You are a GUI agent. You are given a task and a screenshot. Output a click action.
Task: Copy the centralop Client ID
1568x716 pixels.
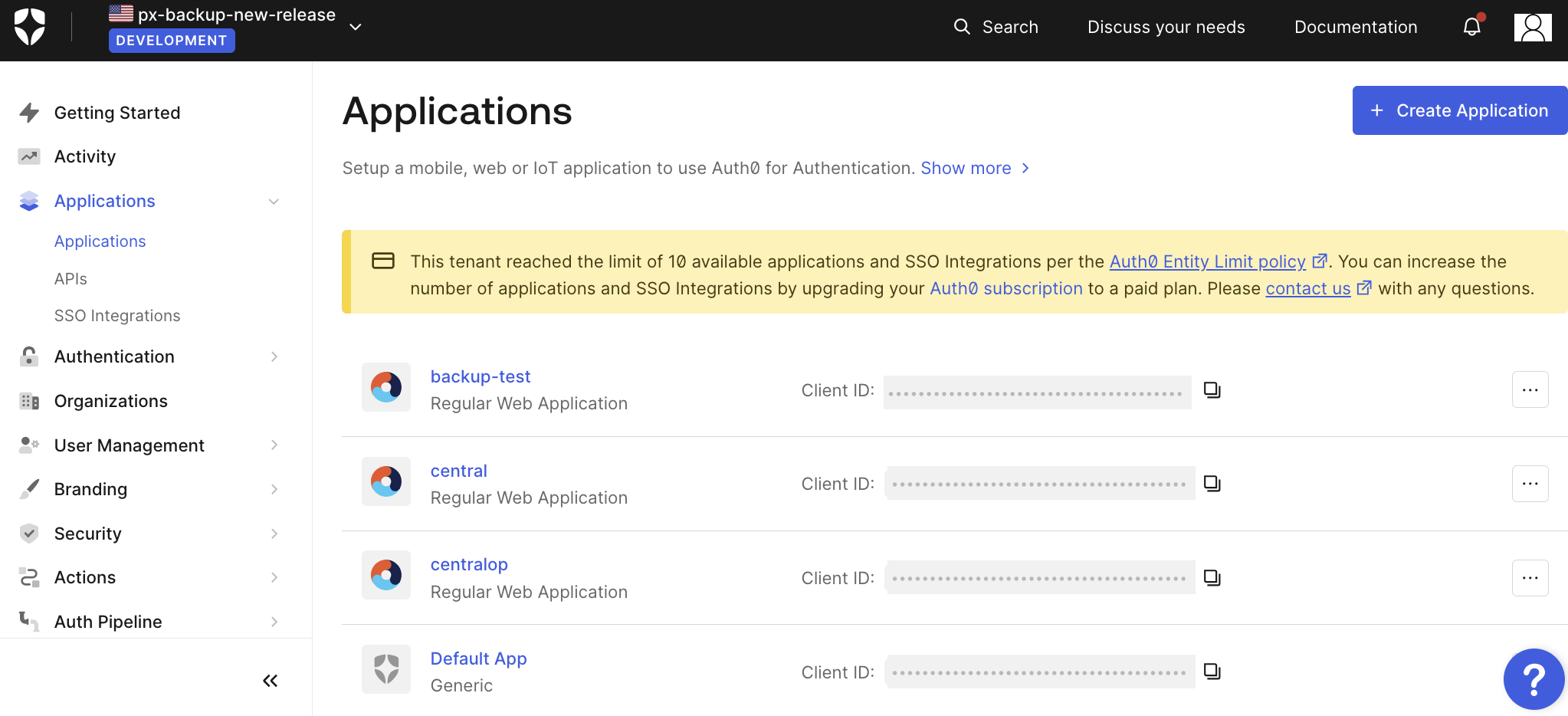pos(1212,578)
